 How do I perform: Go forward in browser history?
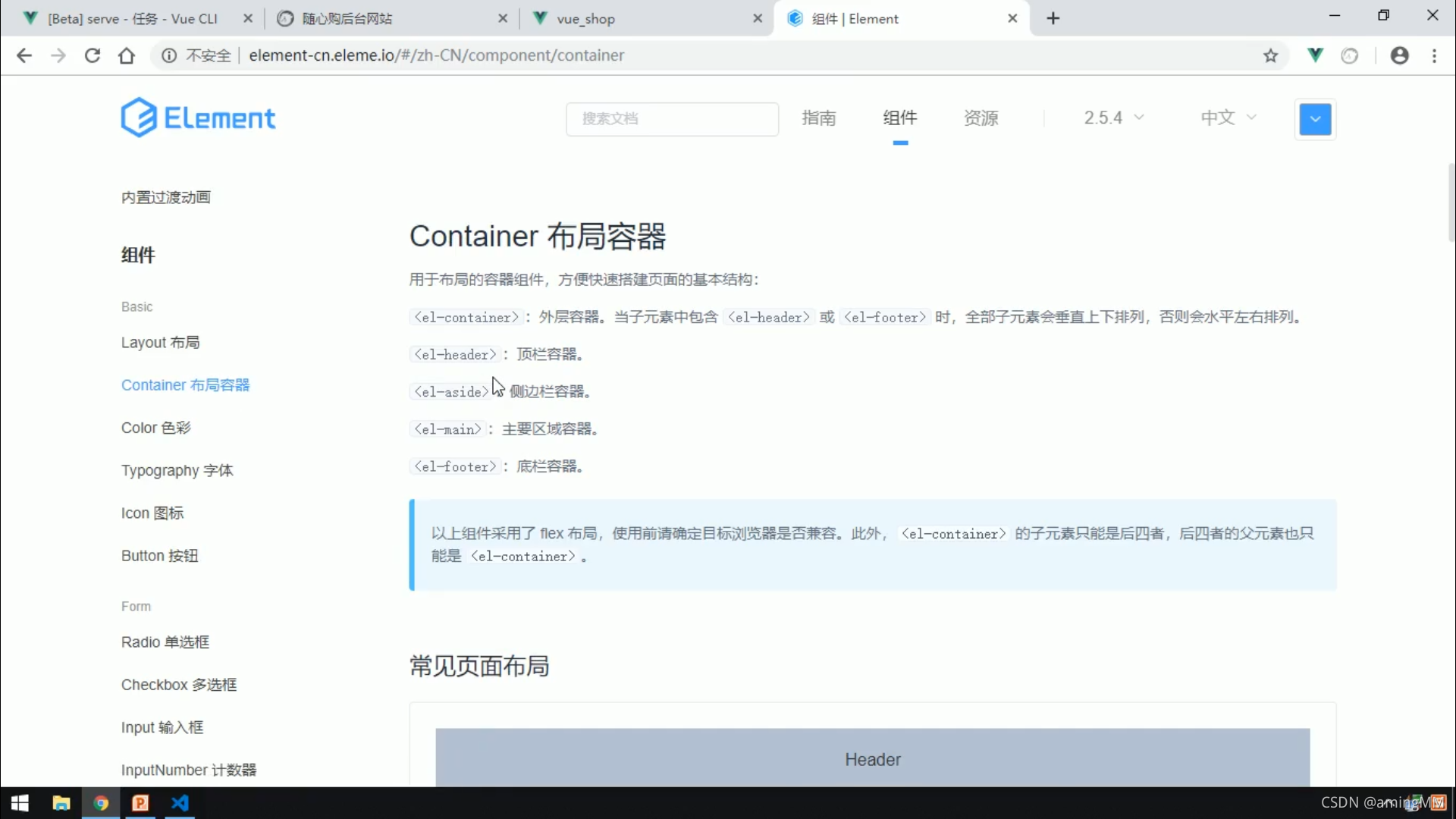tap(58, 55)
